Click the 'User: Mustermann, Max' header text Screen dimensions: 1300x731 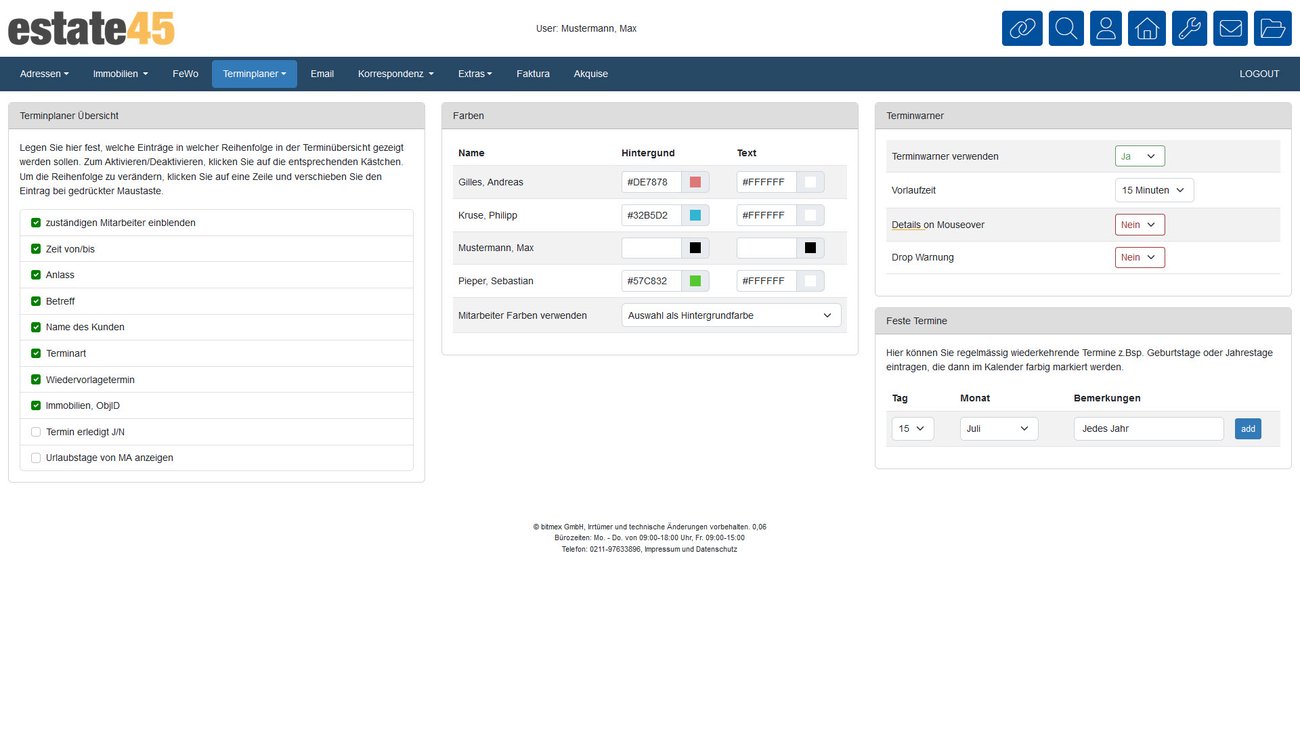pos(586,28)
